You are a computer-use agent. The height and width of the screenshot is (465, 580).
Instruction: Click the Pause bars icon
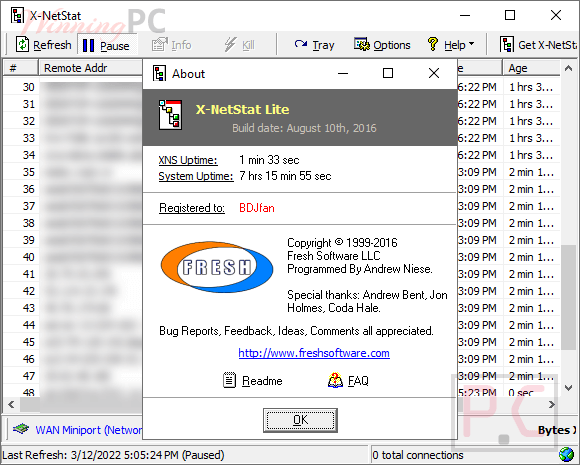point(88,45)
